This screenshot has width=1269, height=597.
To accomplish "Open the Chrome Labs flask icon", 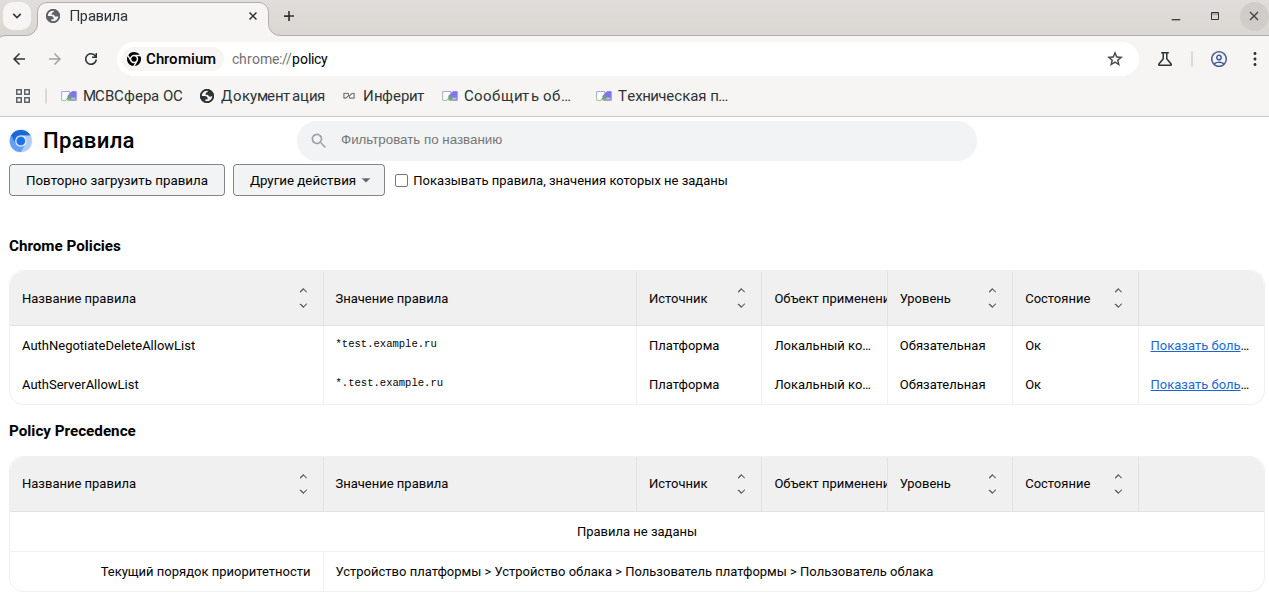I will 1164,59.
